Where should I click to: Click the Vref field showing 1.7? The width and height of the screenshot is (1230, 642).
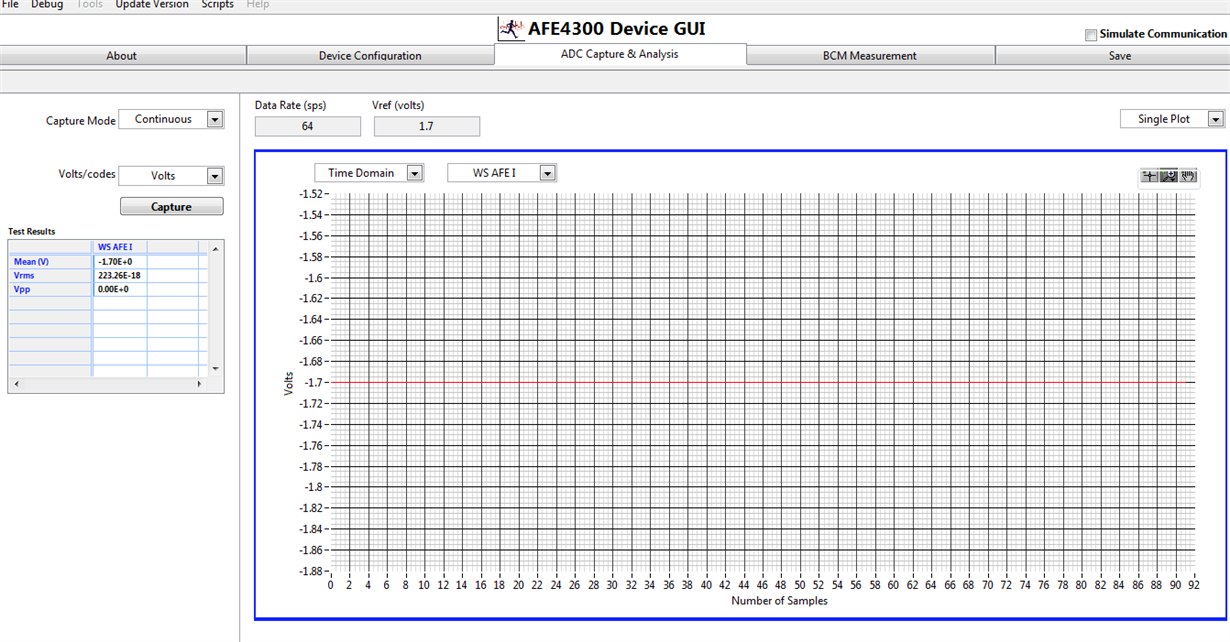click(427, 127)
